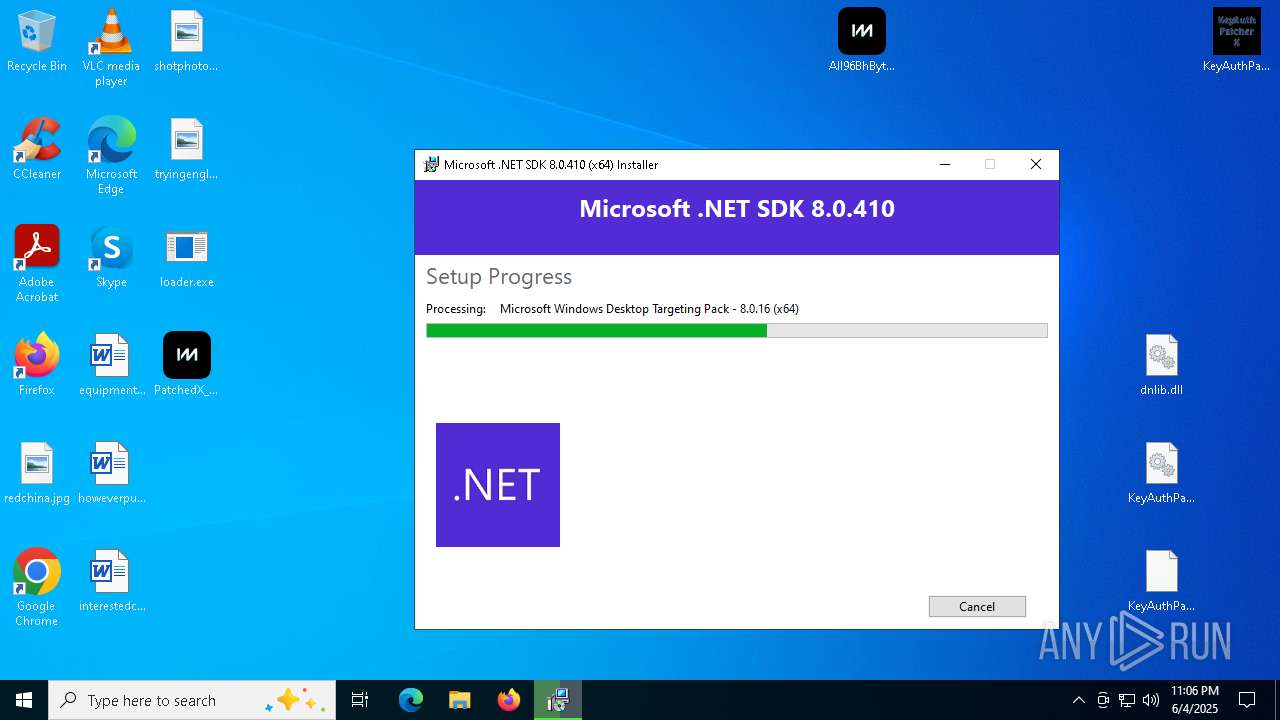Screen dimensions: 1280x720
Task: Open the notification center icon
Action: pos(1247,700)
